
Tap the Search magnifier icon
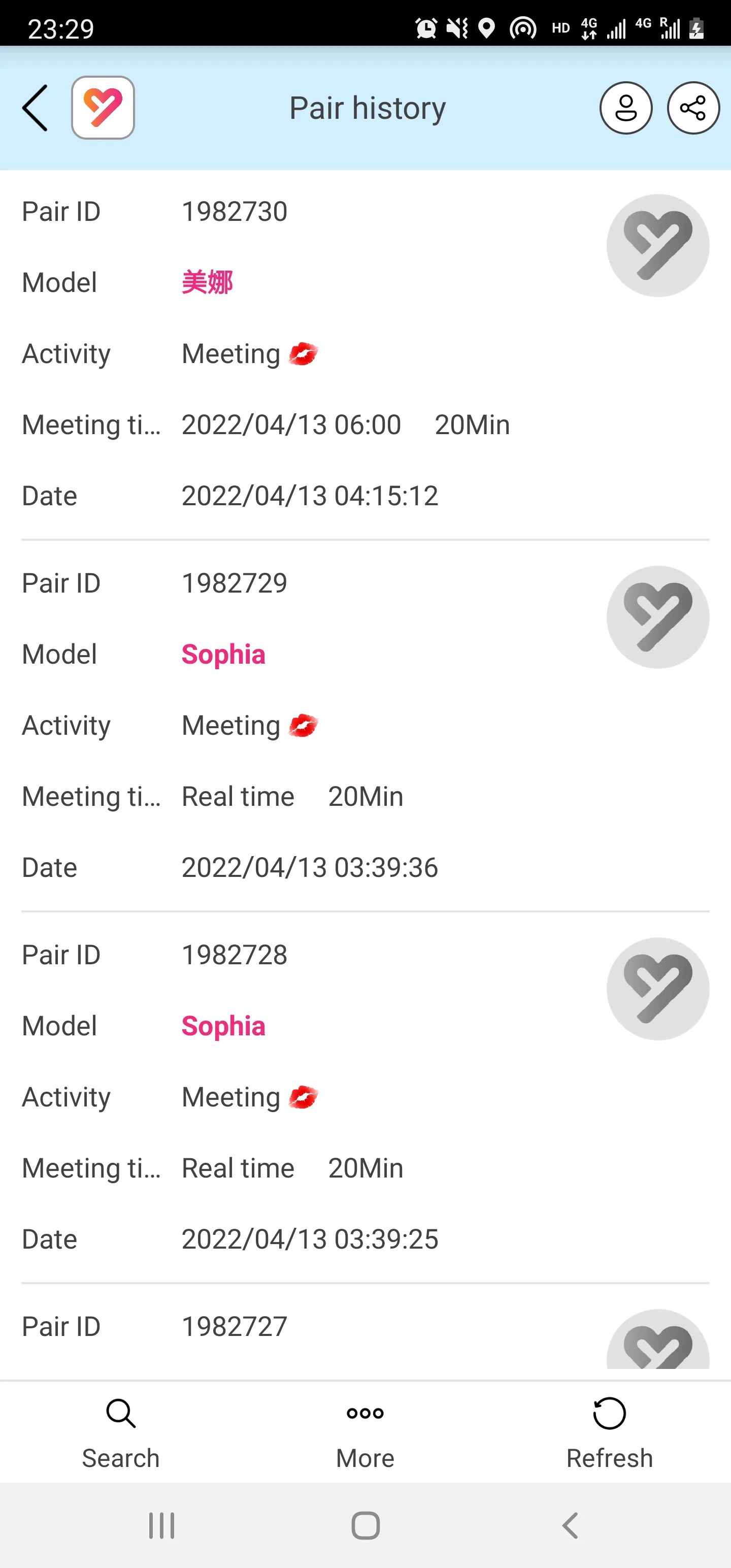(120, 1414)
